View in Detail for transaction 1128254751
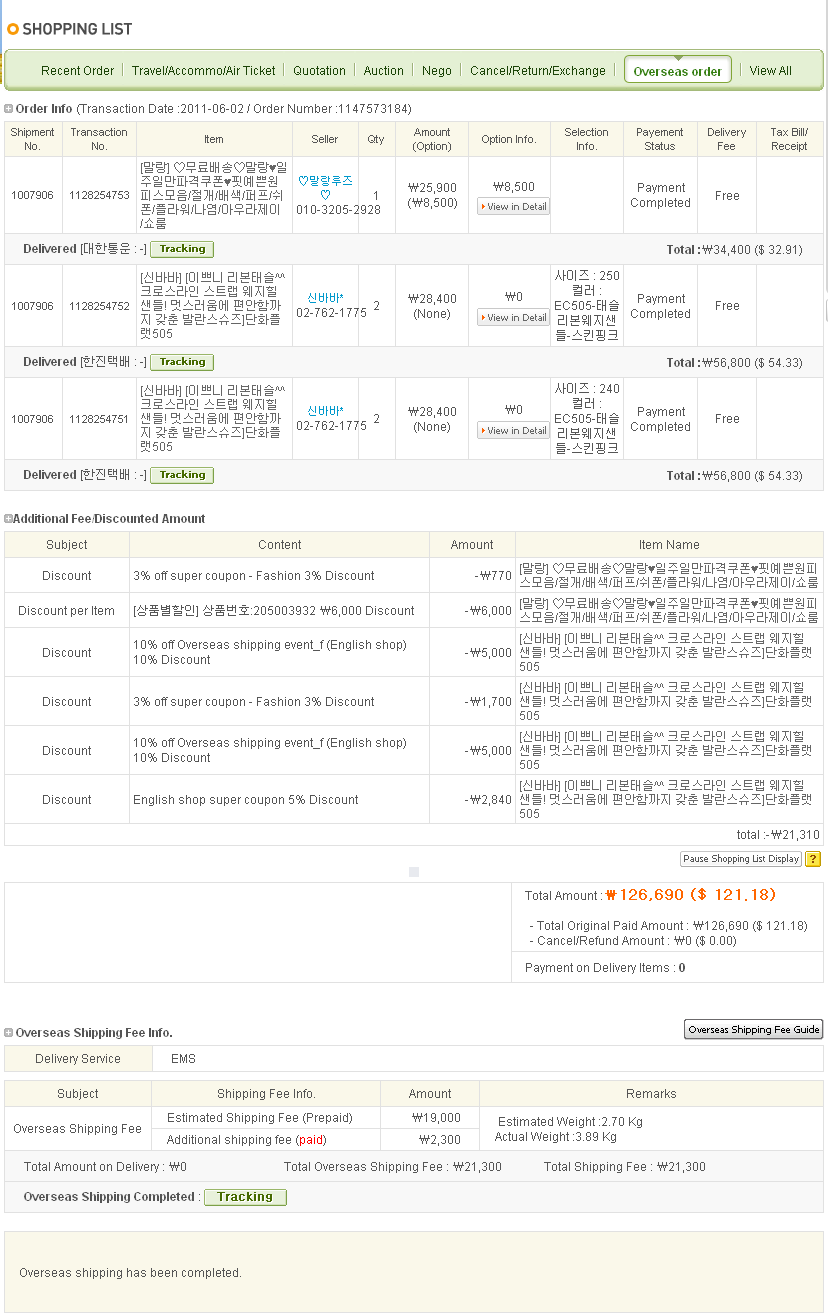 point(514,431)
